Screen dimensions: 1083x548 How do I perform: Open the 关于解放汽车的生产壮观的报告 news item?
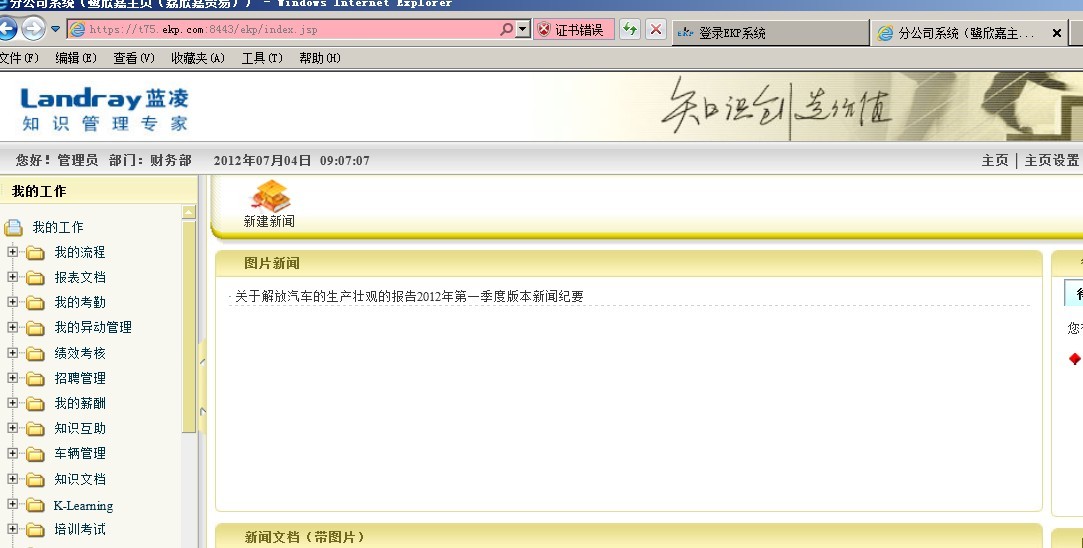[x=409, y=296]
